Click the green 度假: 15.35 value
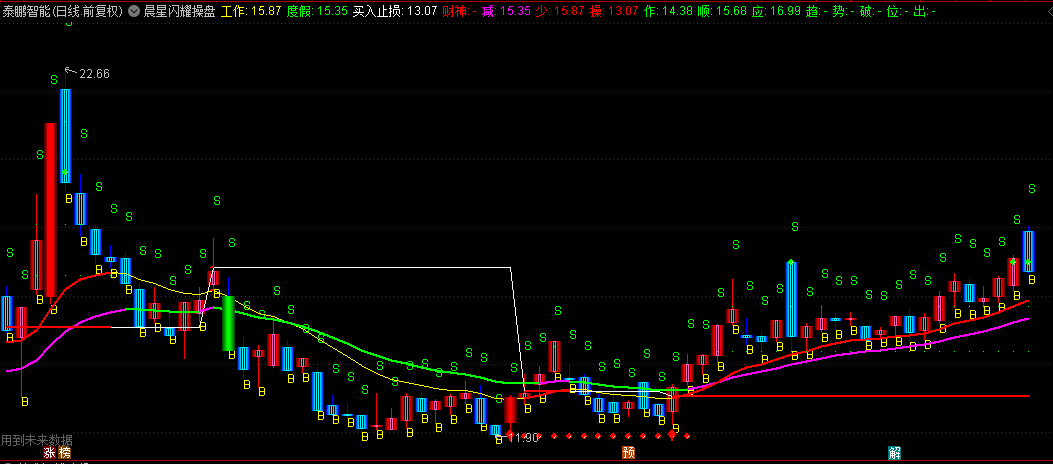1053x464 pixels. [x=317, y=11]
